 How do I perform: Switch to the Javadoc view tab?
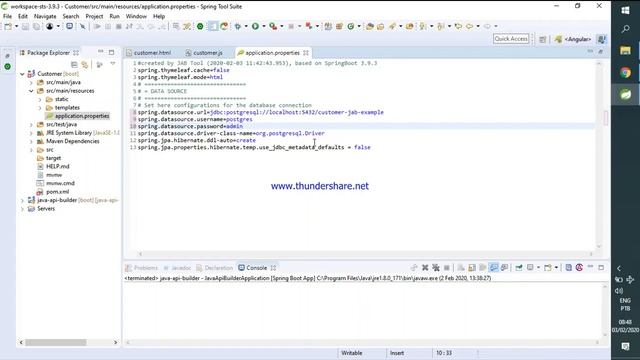[178, 268]
